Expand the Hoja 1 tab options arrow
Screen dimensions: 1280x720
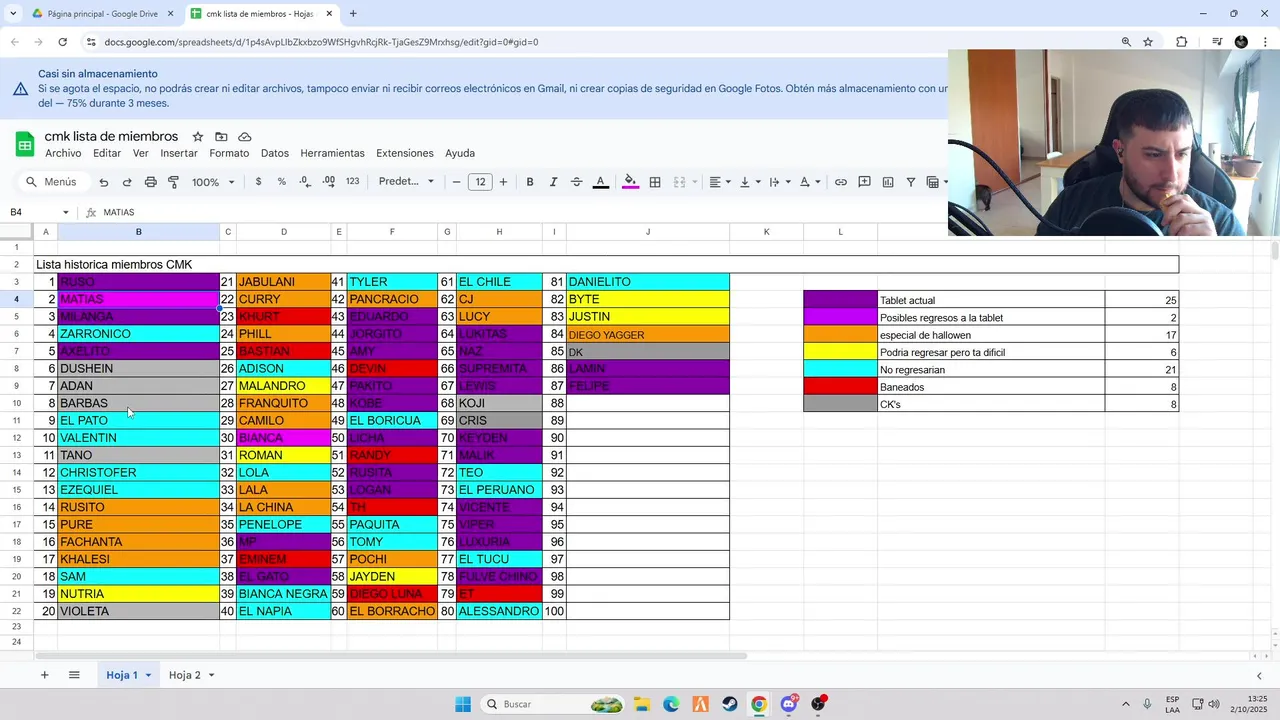(148, 676)
